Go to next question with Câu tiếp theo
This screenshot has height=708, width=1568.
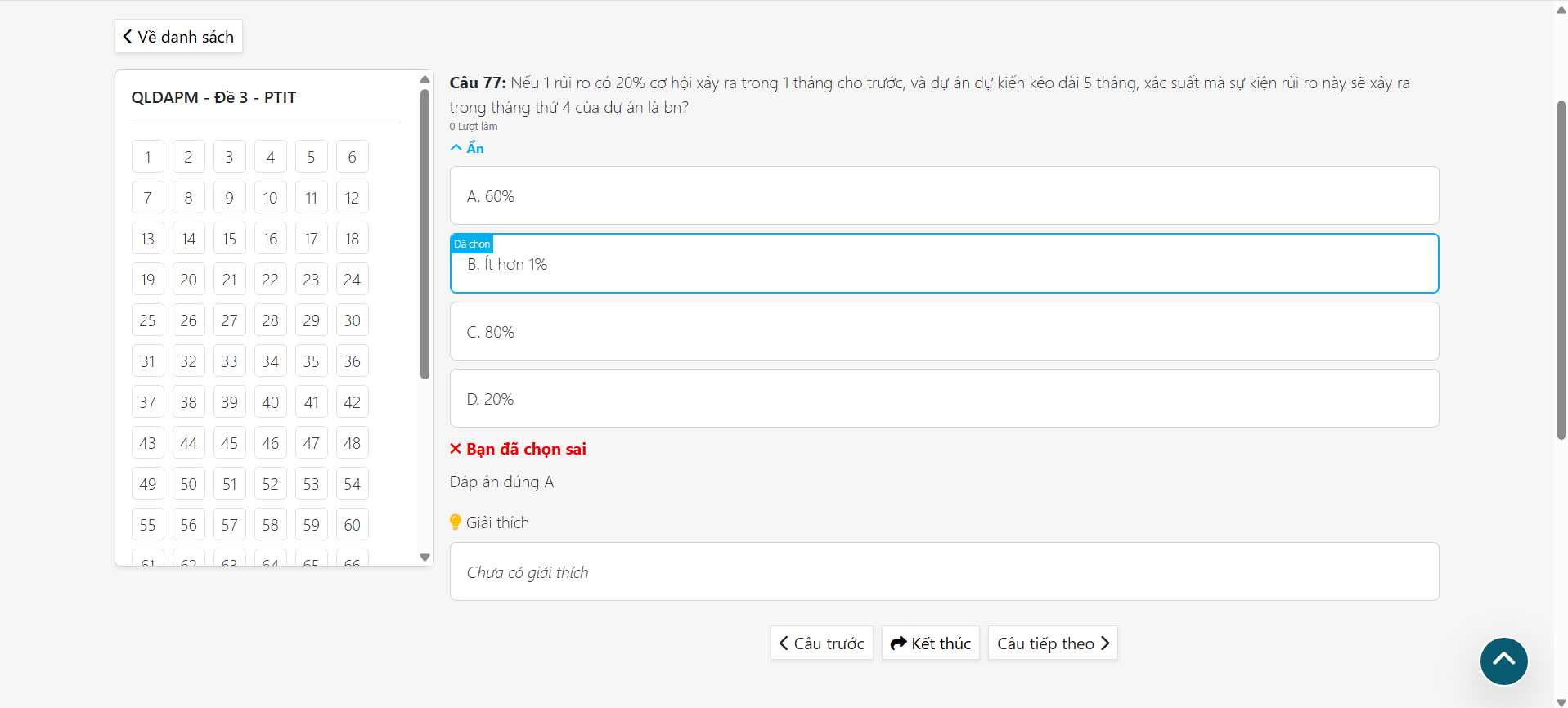pos(1052,643)
